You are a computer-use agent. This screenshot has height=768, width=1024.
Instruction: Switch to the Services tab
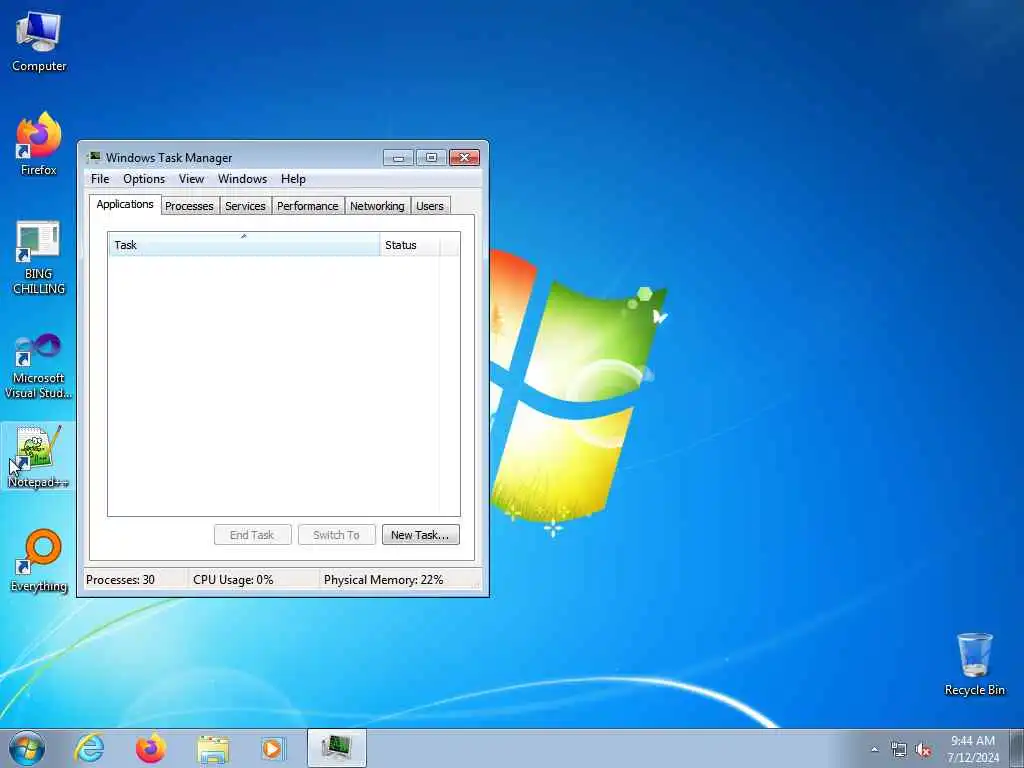245,206
